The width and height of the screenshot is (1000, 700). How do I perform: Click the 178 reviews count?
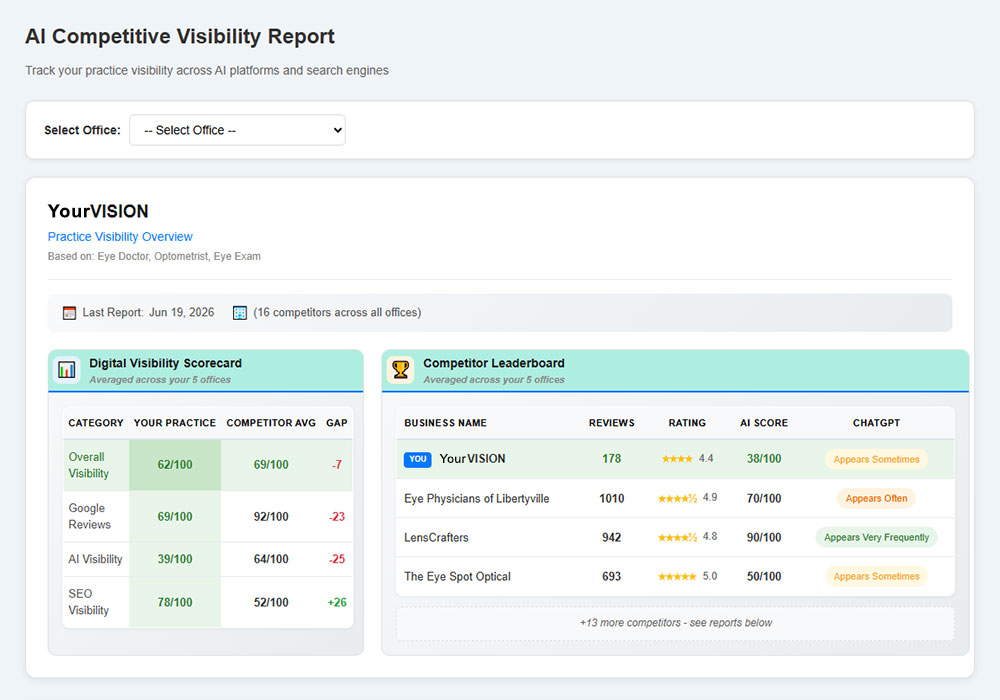(612, 458)
